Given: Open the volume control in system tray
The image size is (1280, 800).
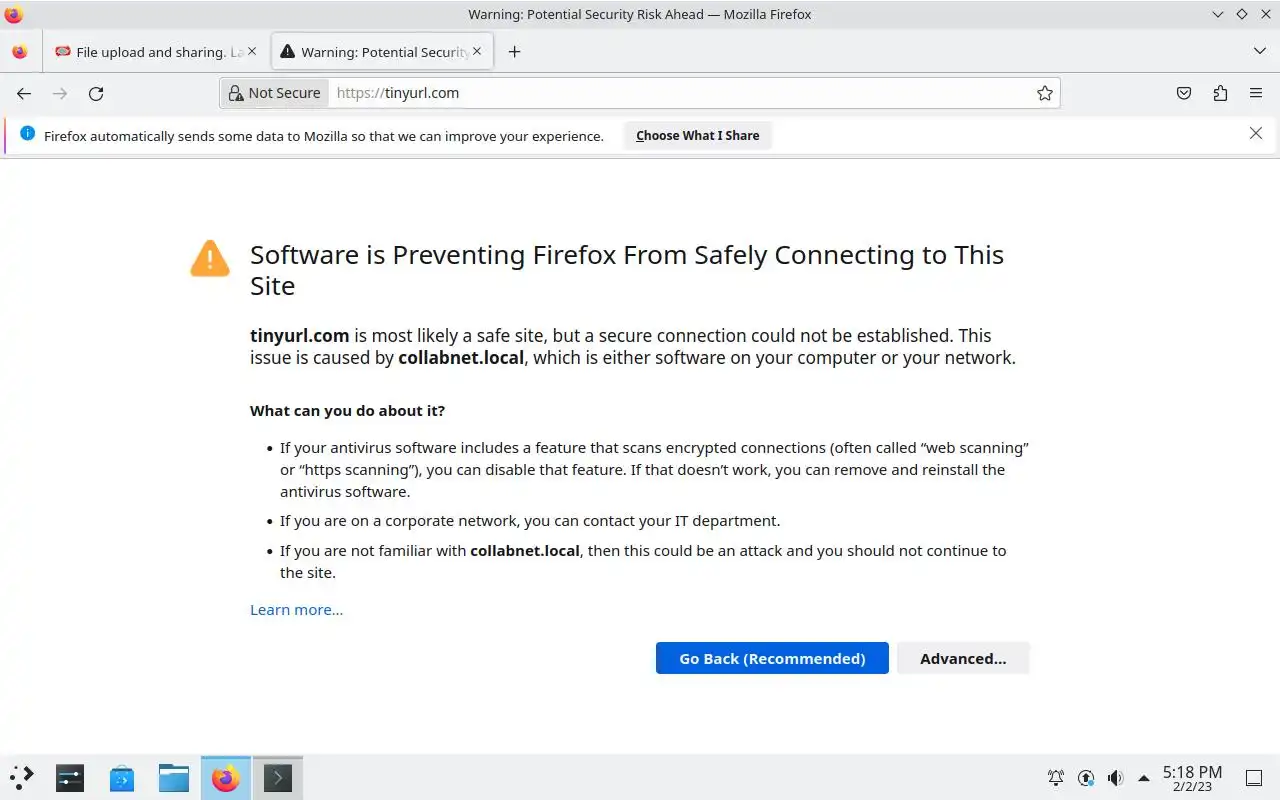Looking at the screenshot, I should [1115, 778].
